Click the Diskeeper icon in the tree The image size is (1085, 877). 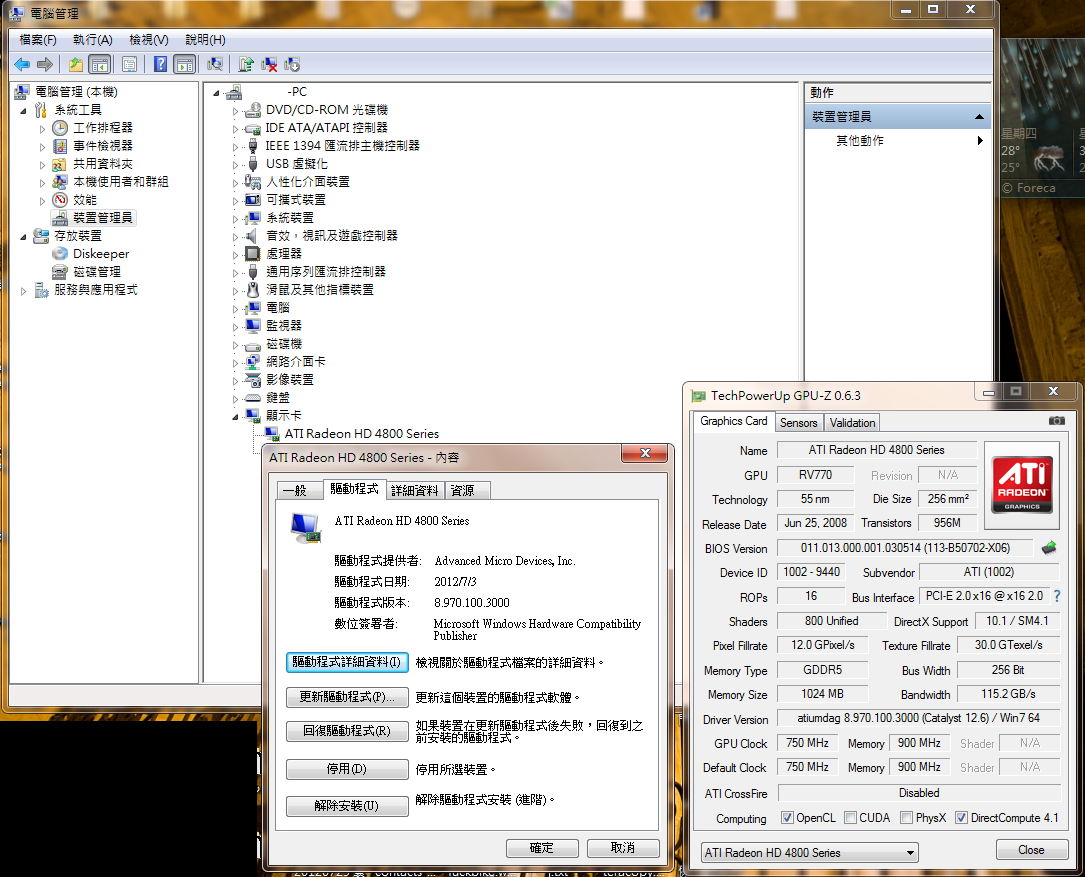click(60, 254)
